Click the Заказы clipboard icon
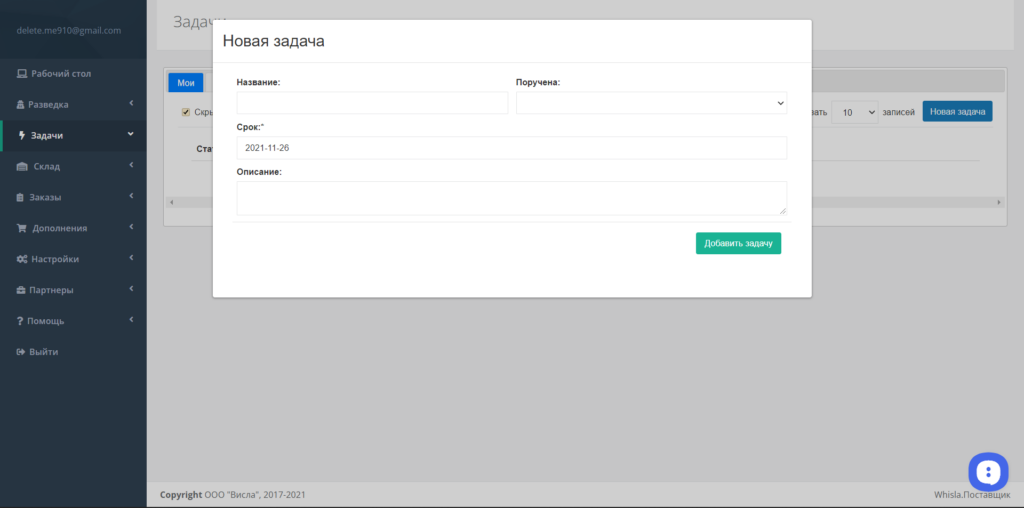Screen dimensions: 1024x508 pyautogui.click(x=20, y=197)
